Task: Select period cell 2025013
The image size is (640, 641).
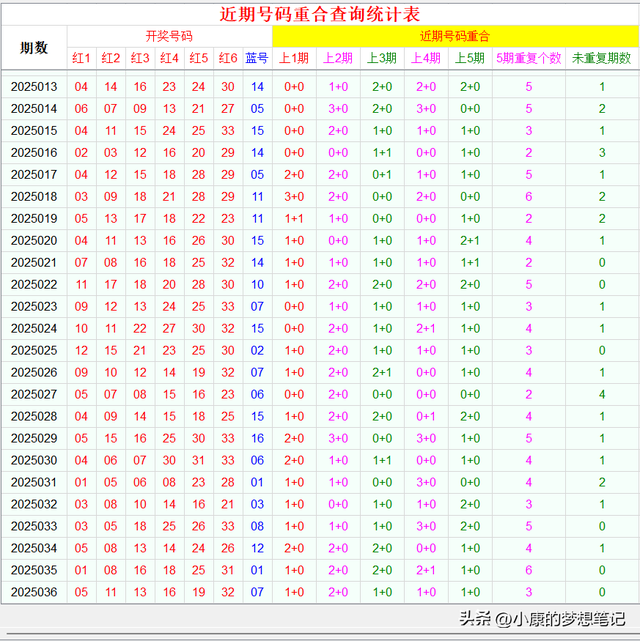Action: pyautogui.click(x=34, y=87)
